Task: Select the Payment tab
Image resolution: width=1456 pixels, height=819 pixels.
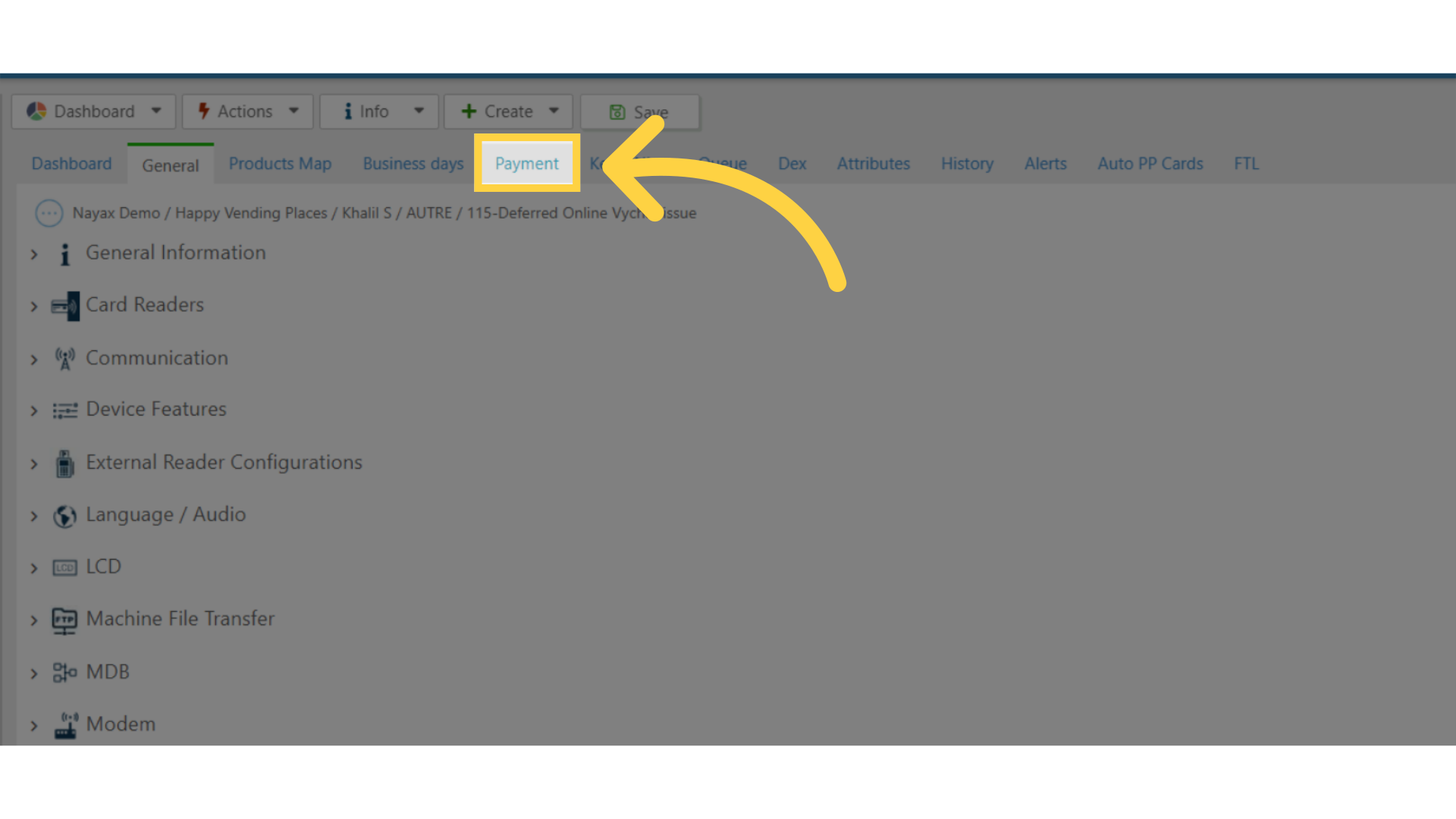Action: pos(526,163)
